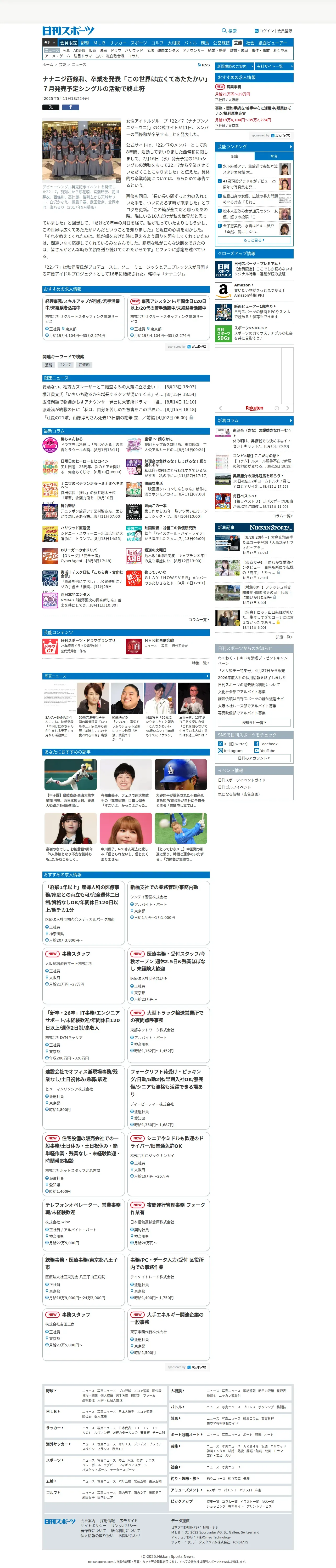Open the 新聞購読のご案内 arrow button

pyautogui.click(x=234, y=66)
